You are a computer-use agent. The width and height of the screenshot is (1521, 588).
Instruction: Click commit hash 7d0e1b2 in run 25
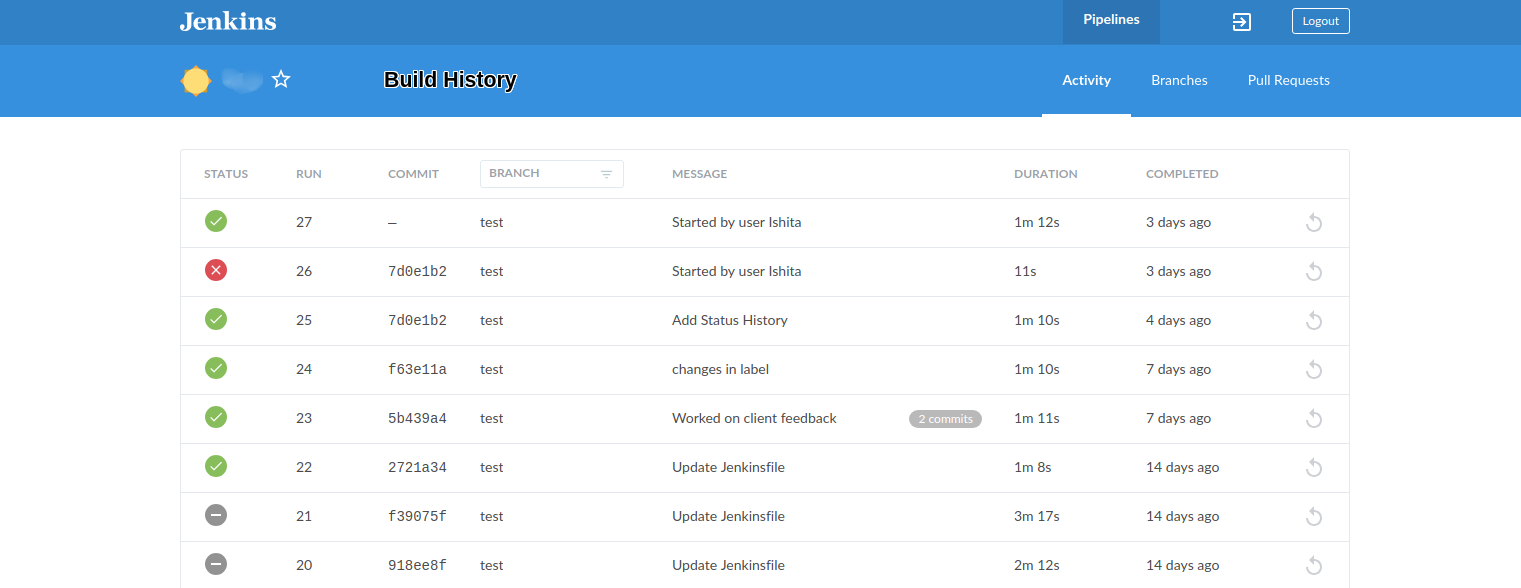(x=417, y=320)
